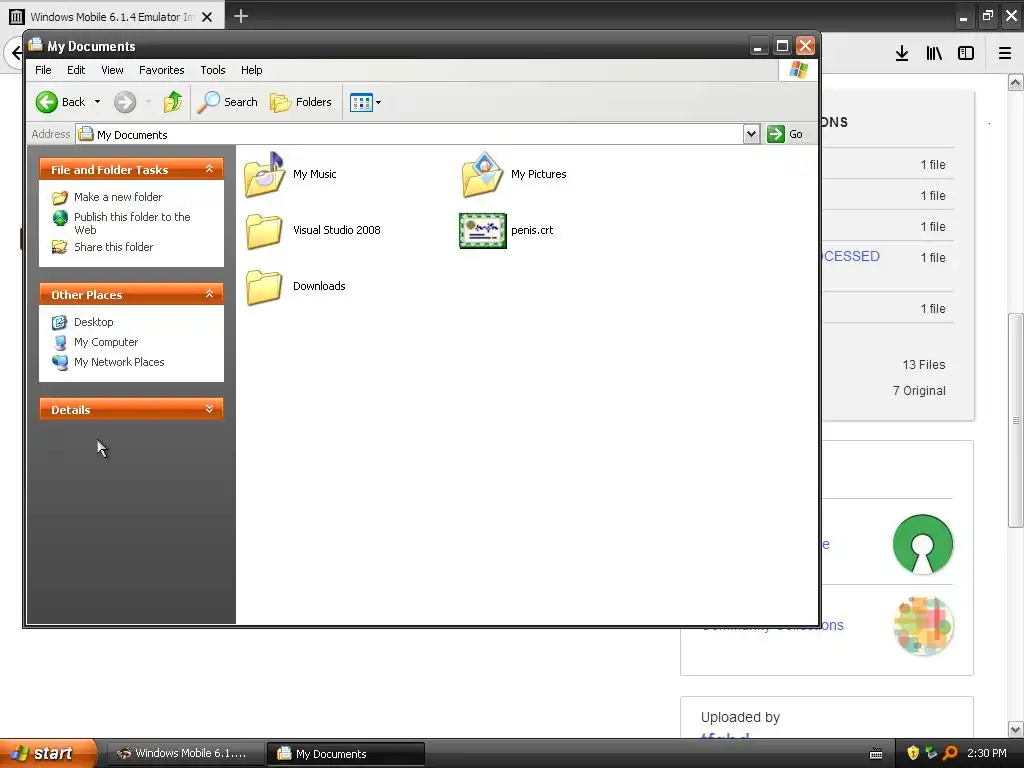
Task: Click the network connection tray icon
Action: pyautogui.click(x=931, y=753)
